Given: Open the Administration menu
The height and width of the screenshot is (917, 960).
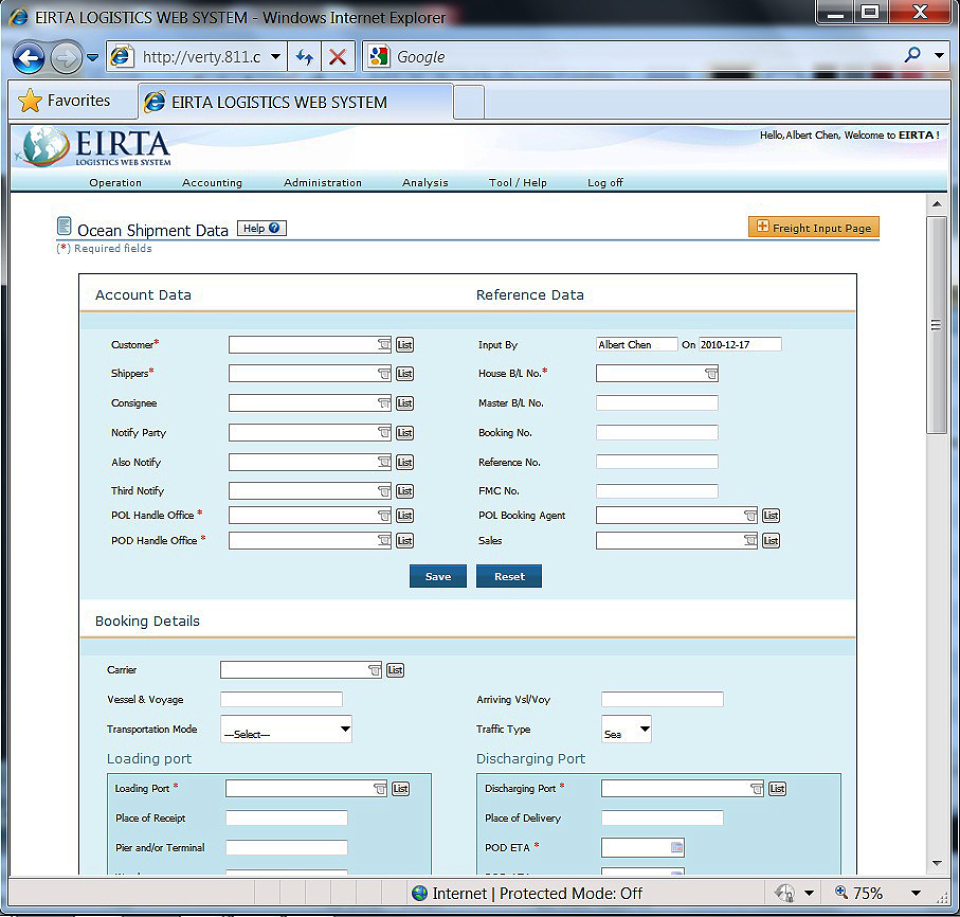Looking at the screenshot, I should click(x=323, y=182).
